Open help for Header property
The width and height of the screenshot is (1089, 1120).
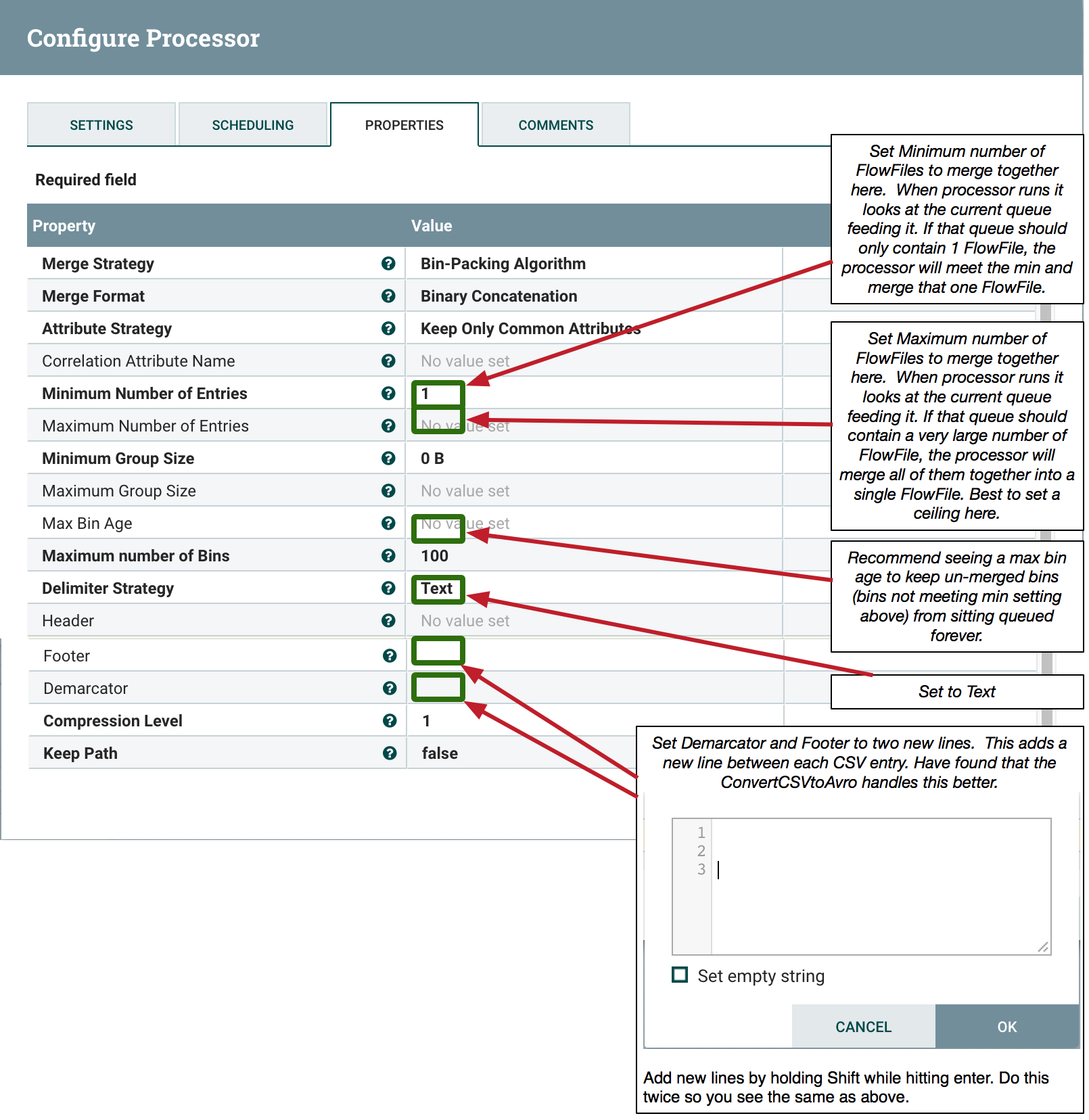[x=388, y=620]
